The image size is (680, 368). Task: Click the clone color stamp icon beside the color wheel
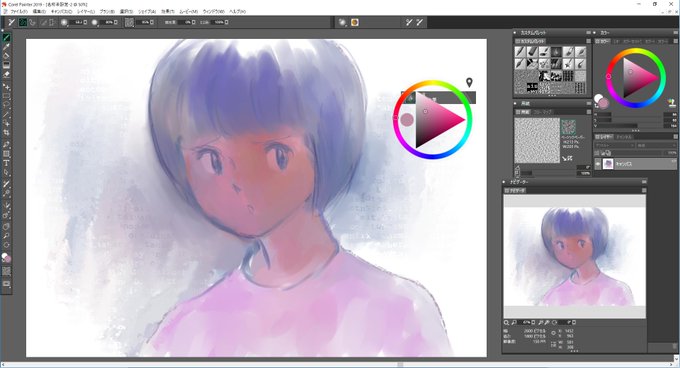(x=672, y=103)
